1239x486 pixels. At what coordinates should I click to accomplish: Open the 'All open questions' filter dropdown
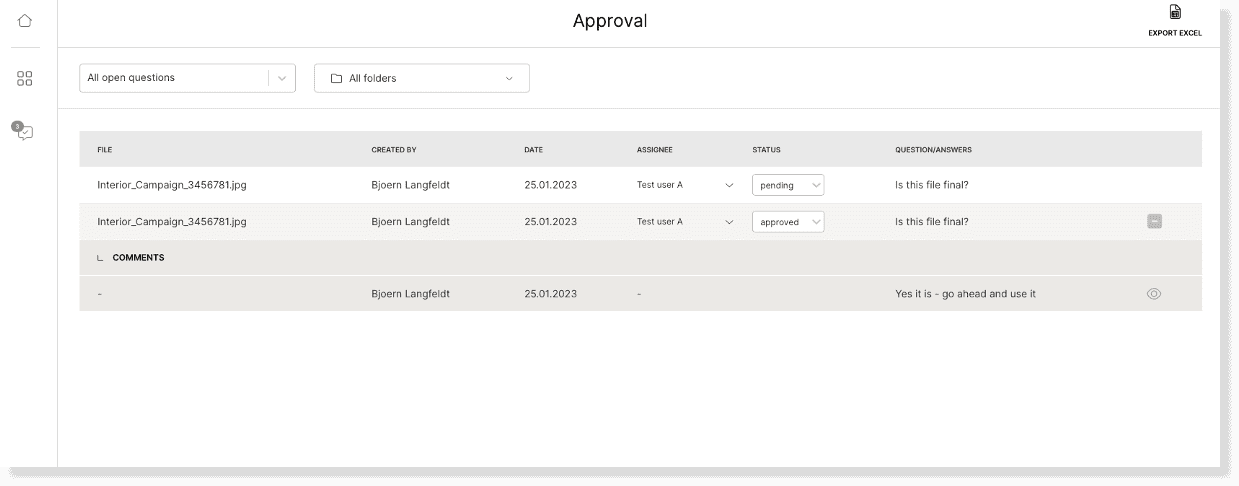(x=187, y=78)
